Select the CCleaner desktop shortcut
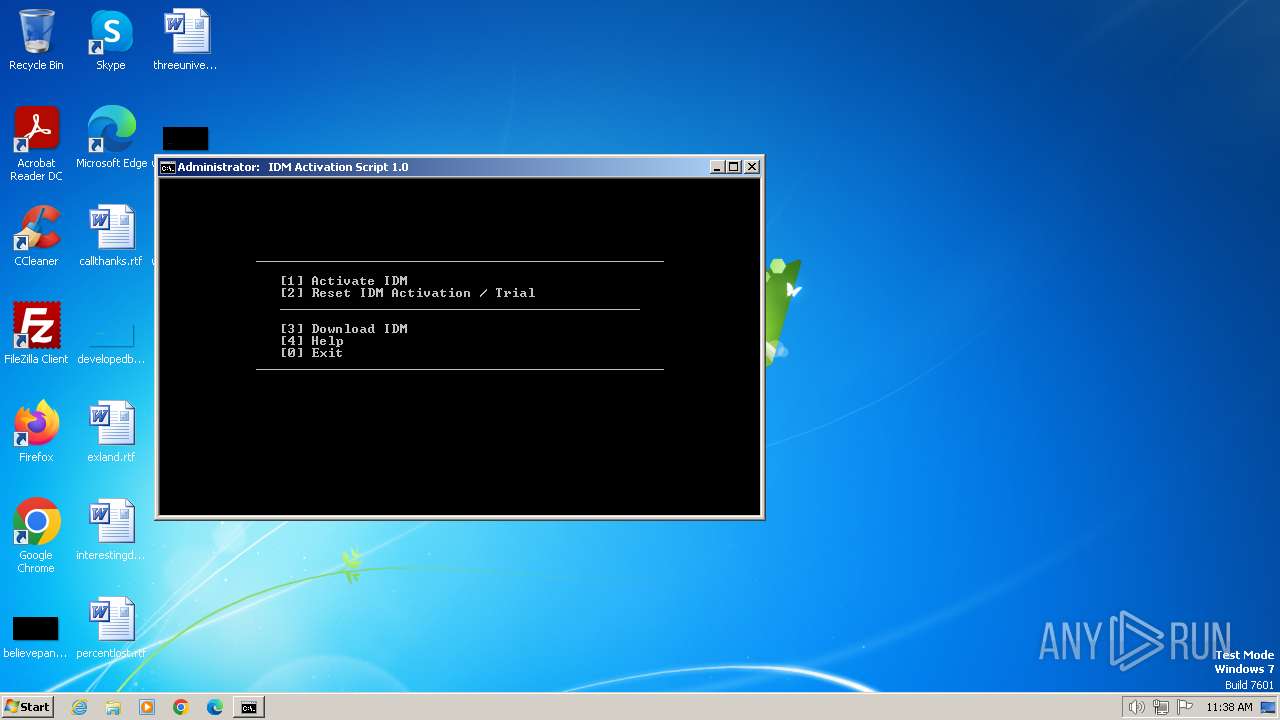 [x=36, y=236]
